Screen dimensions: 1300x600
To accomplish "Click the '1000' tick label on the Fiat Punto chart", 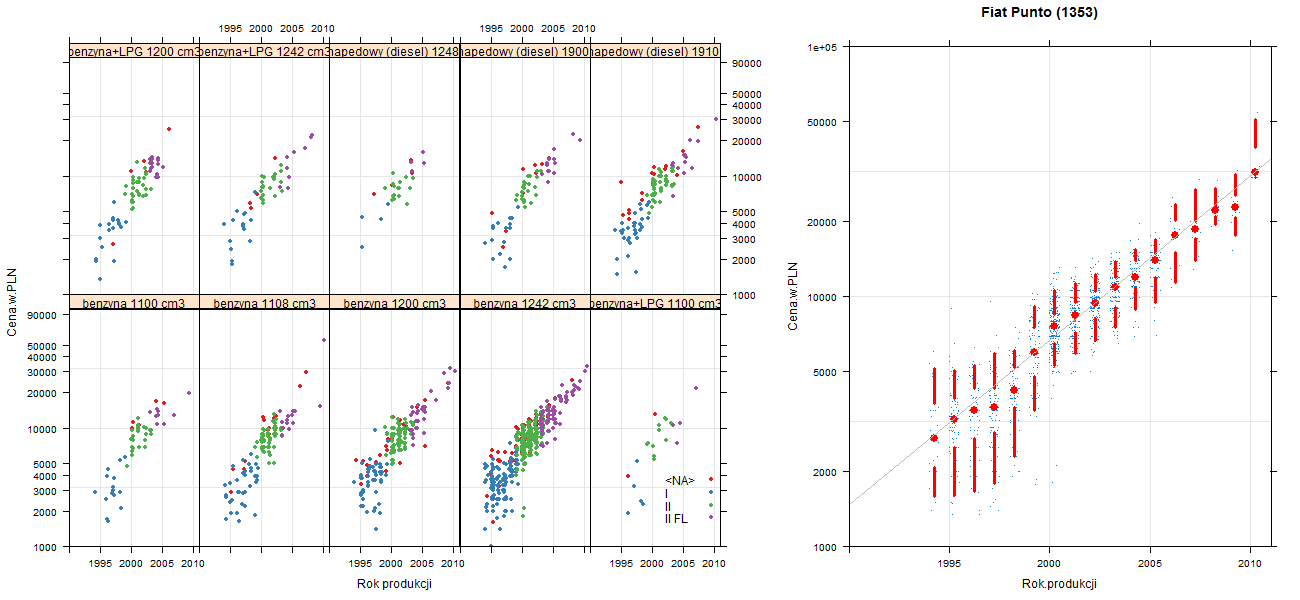I will point(826,547).
